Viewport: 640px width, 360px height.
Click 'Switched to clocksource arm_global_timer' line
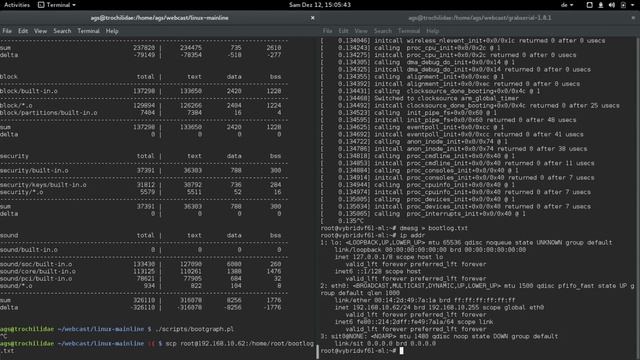coord(420,98)
